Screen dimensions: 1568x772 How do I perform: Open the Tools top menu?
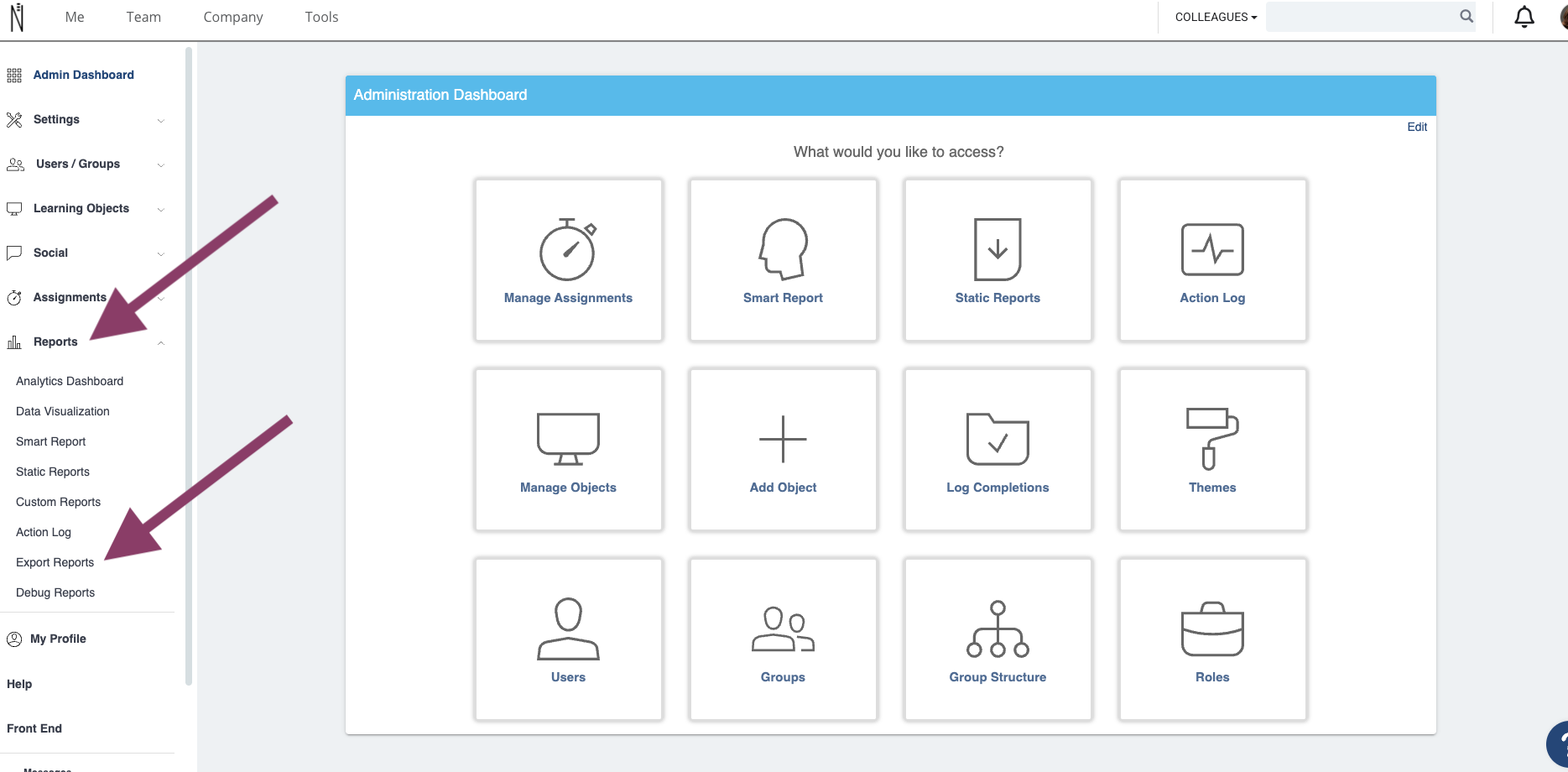coord(321,17)
